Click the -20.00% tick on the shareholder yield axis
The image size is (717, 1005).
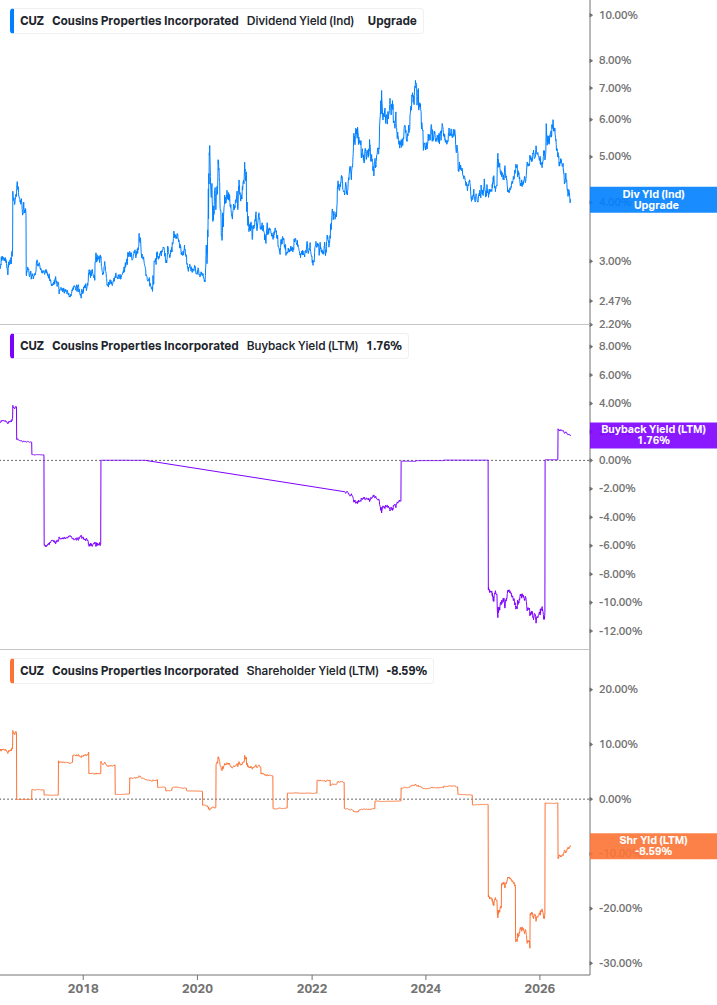[x=620, y=908]
